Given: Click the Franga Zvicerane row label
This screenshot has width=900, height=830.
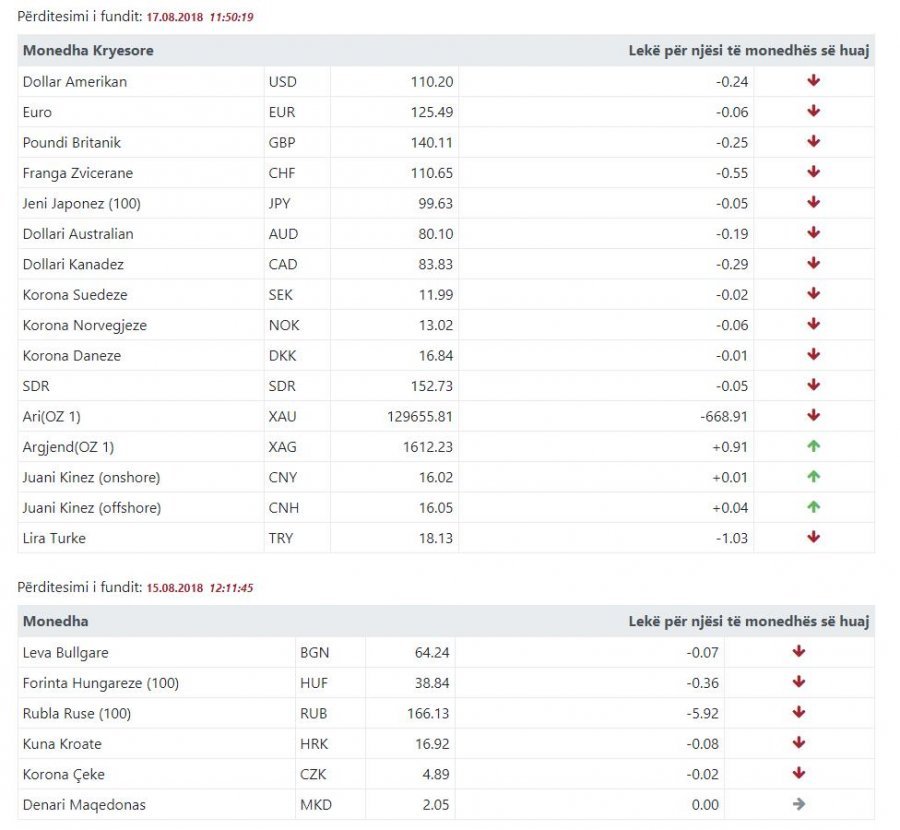Looking at the screenshot, I should point(78,173).
